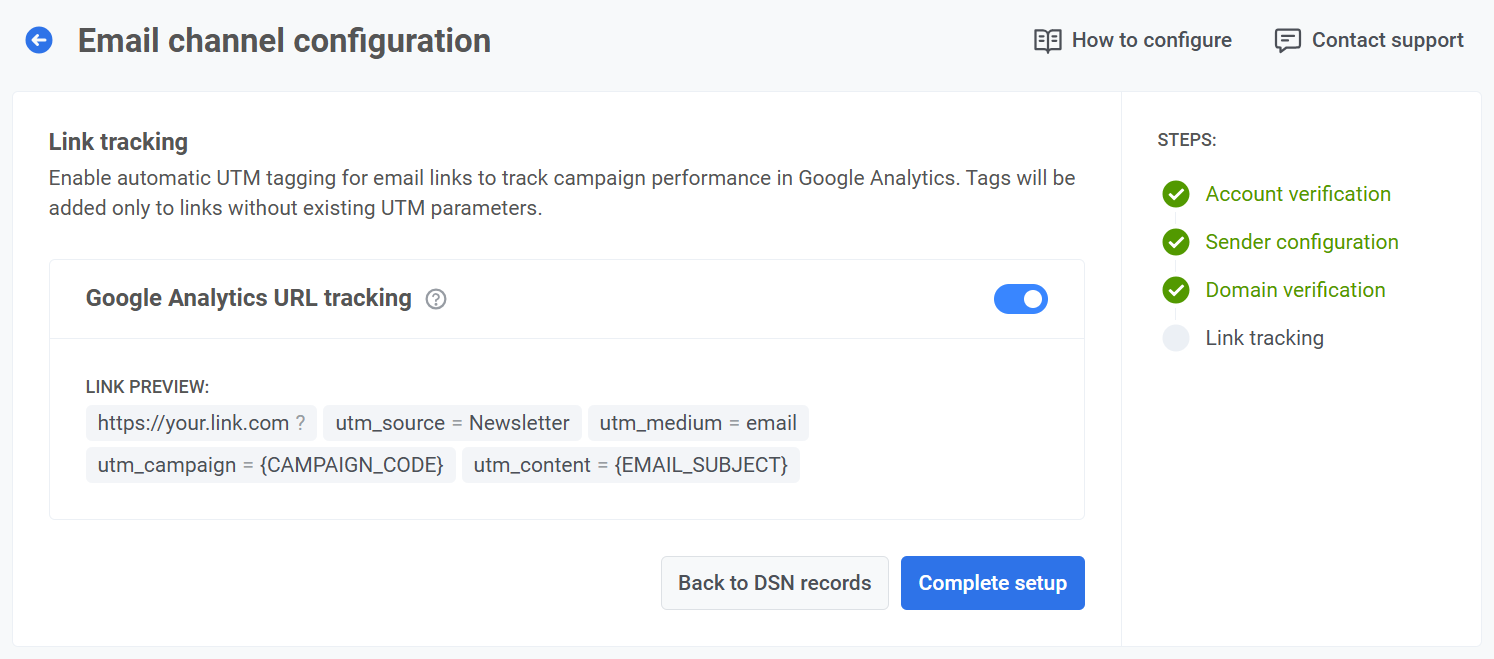Open the How to configure link

click(1151, 40)
